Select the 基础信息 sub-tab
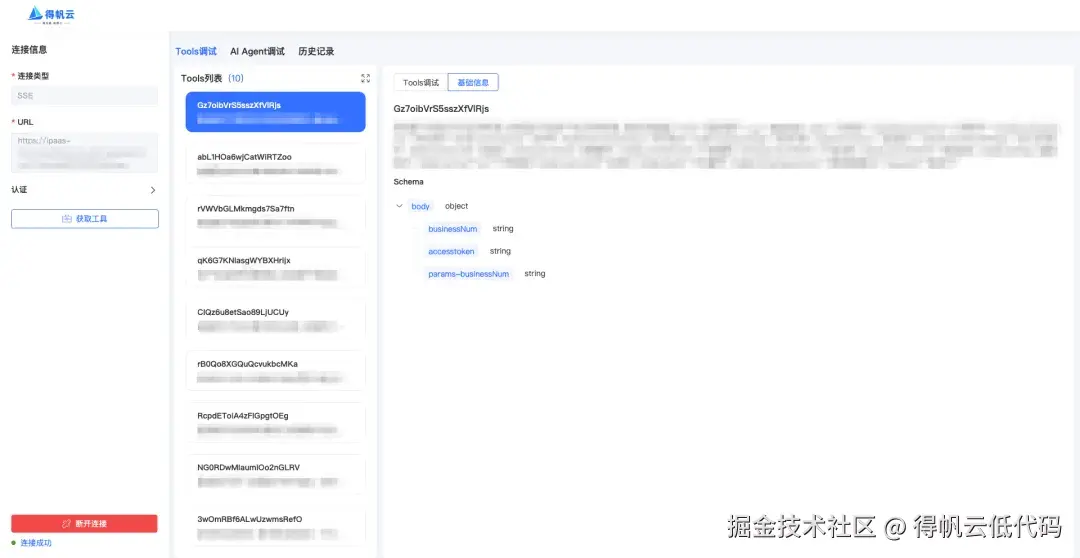The image size is (1080, 558). 473,83
